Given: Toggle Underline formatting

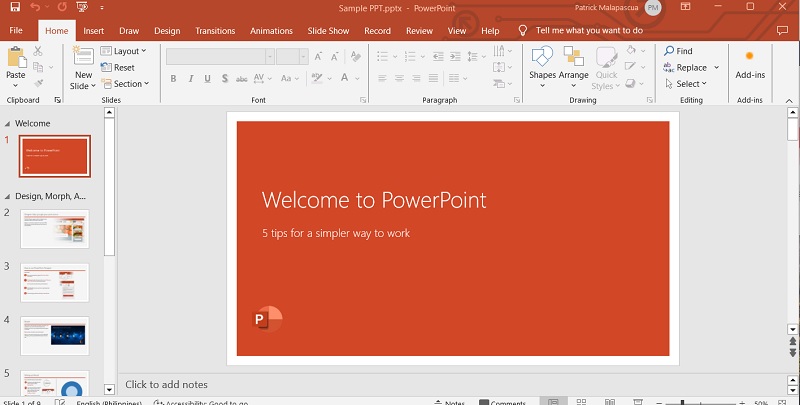Looking at the screenshot, I should 207,79.
